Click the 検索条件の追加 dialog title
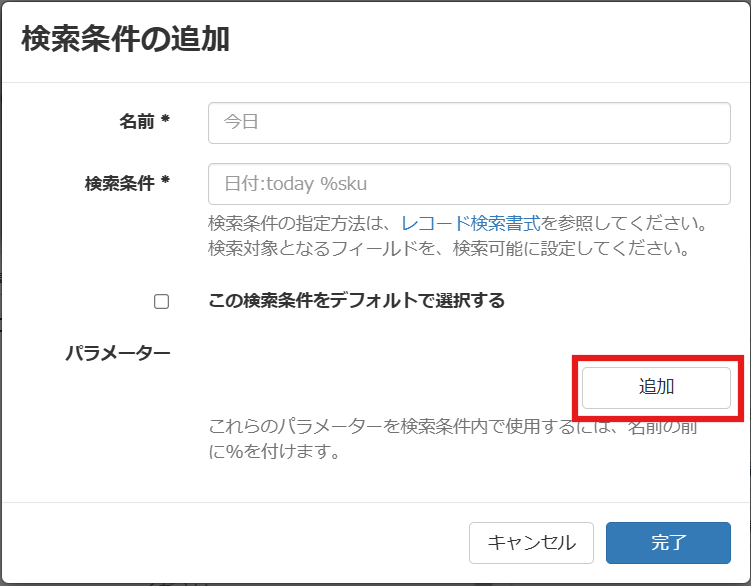The image size is (751, 586). pyautogui.click(x=125, y=39)
